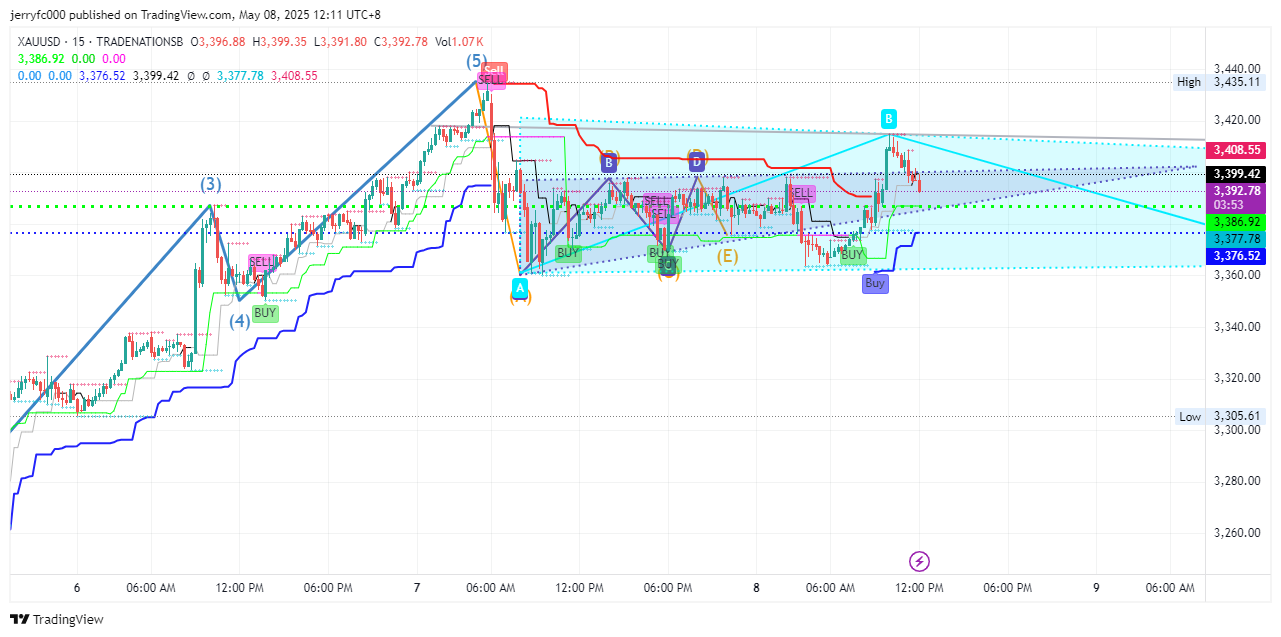
Task: Click the purple D pattern point marker
Action: 697,162
